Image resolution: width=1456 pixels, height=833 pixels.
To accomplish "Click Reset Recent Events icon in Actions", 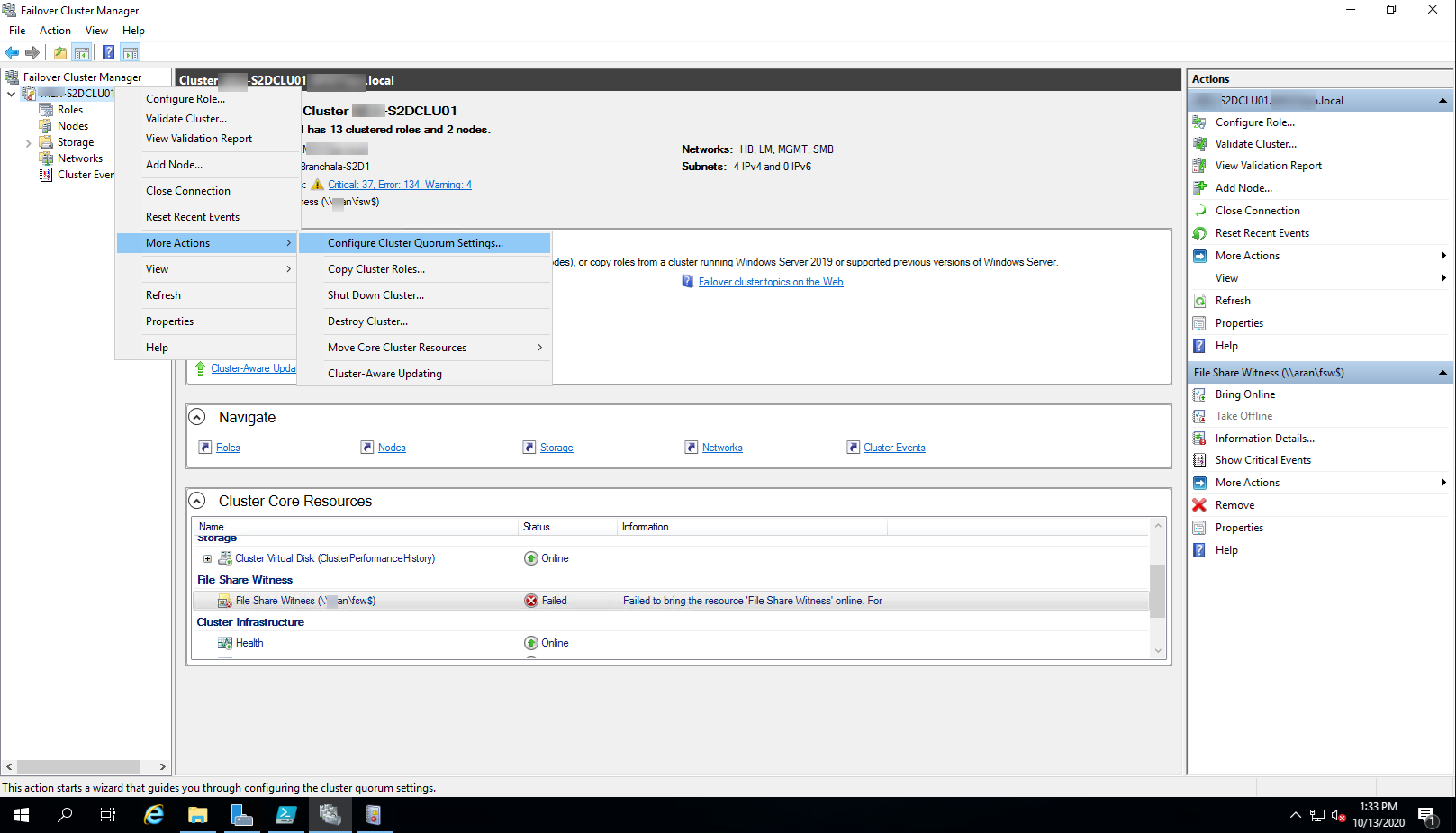I will tap(1199, 233).
